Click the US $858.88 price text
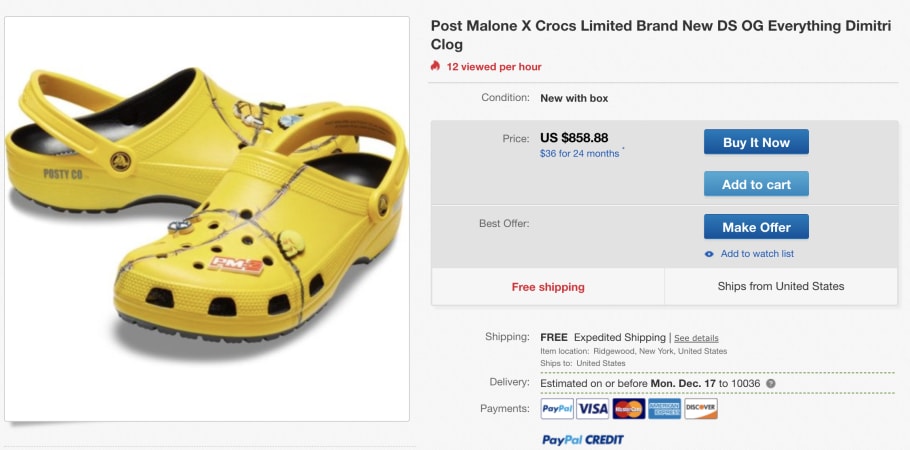 [574, 138]
